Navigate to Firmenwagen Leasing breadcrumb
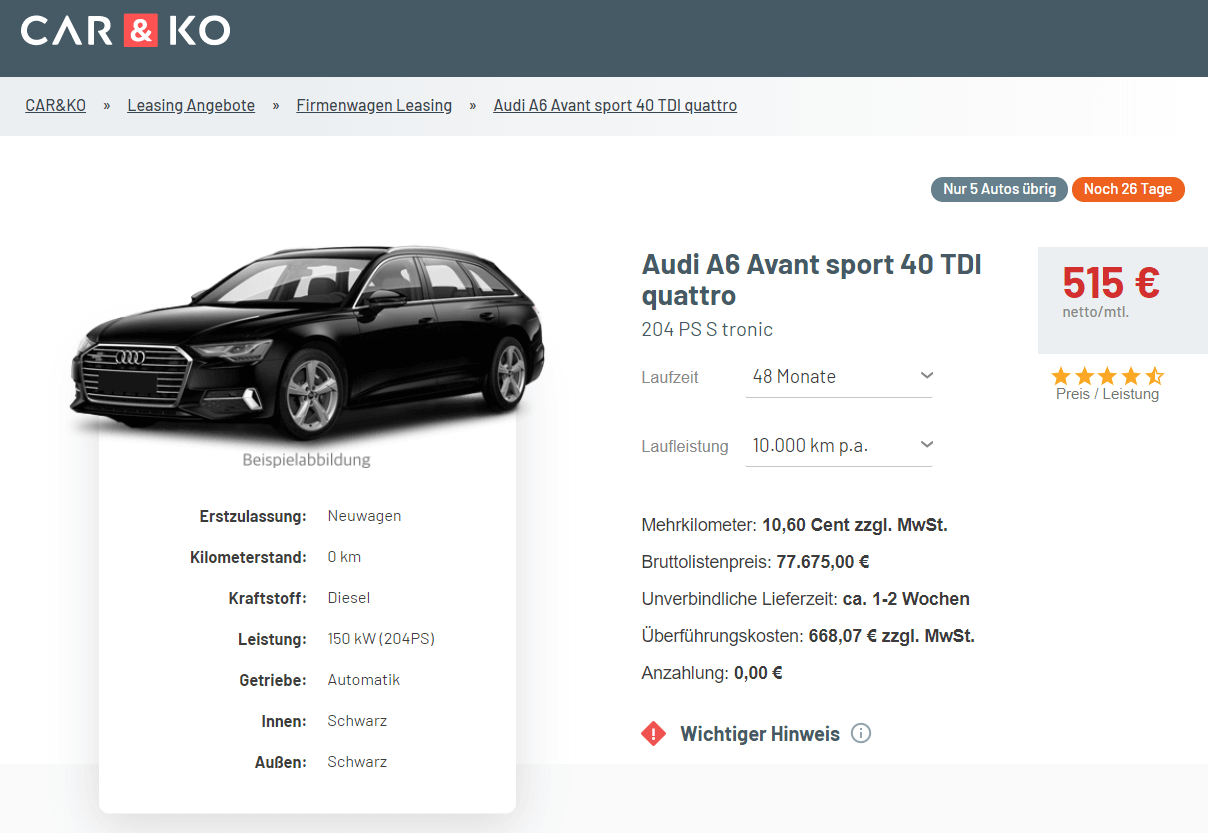Screen dimensions: 1208x833 [374, 105]
